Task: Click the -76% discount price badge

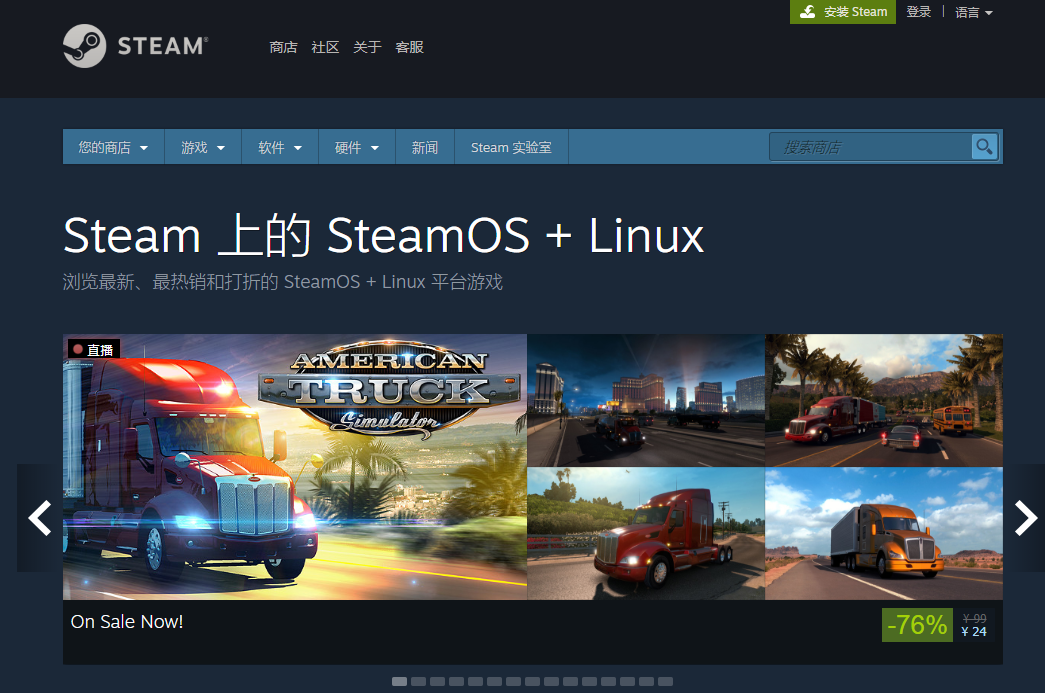Action: (917, 625)
